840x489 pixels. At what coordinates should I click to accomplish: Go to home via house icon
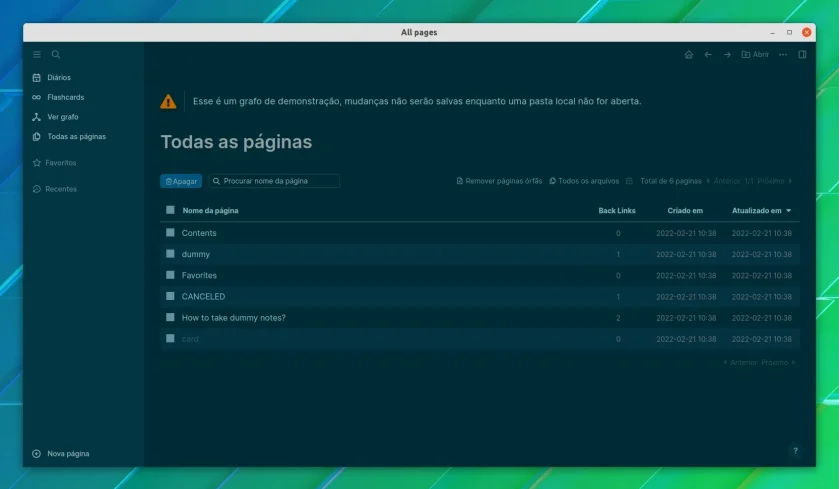point(689,54)
